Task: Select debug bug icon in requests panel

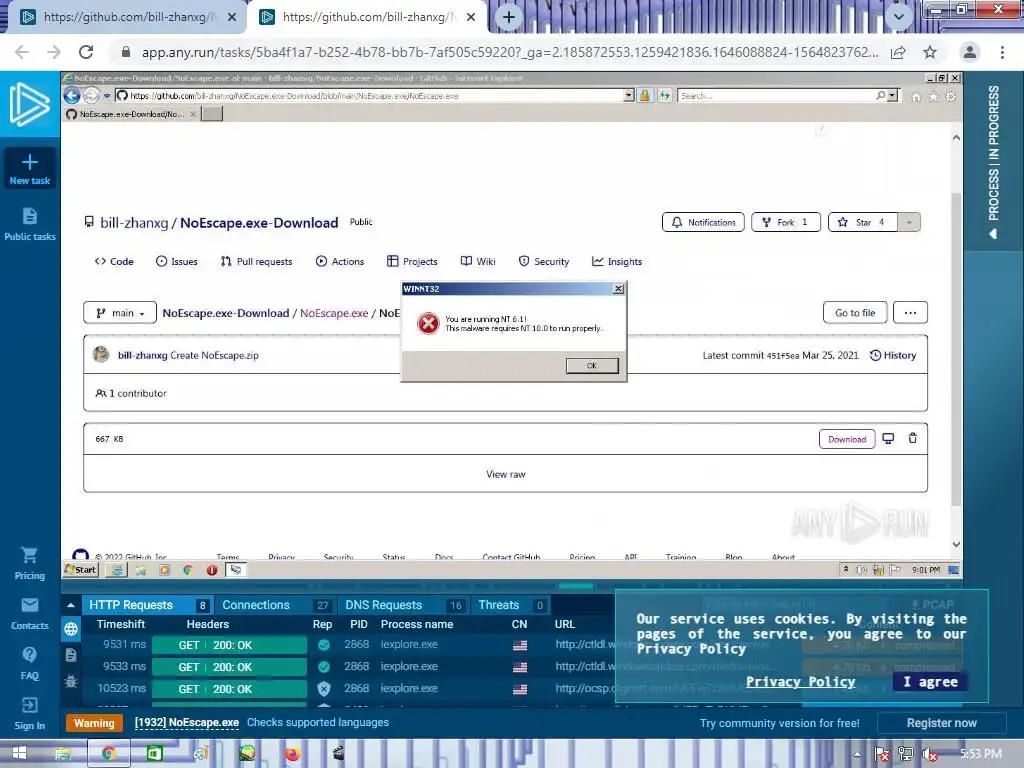Action: (x=71, y=681)
